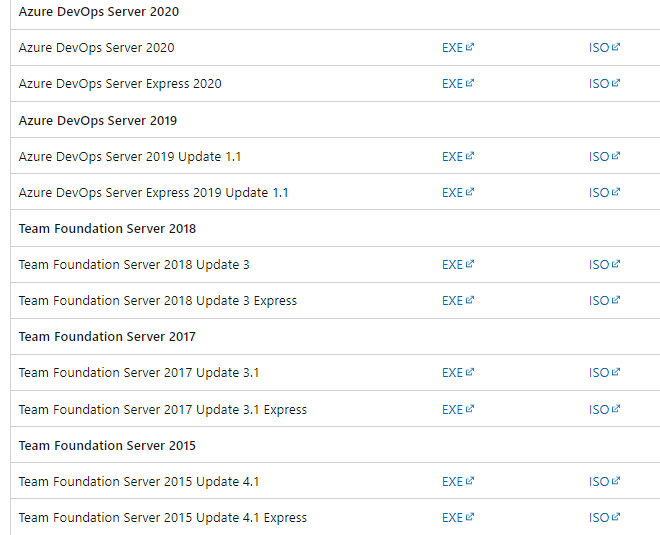Download Team Foundation Server 2018 Update 3 ISO

click(x=604, y=264)
